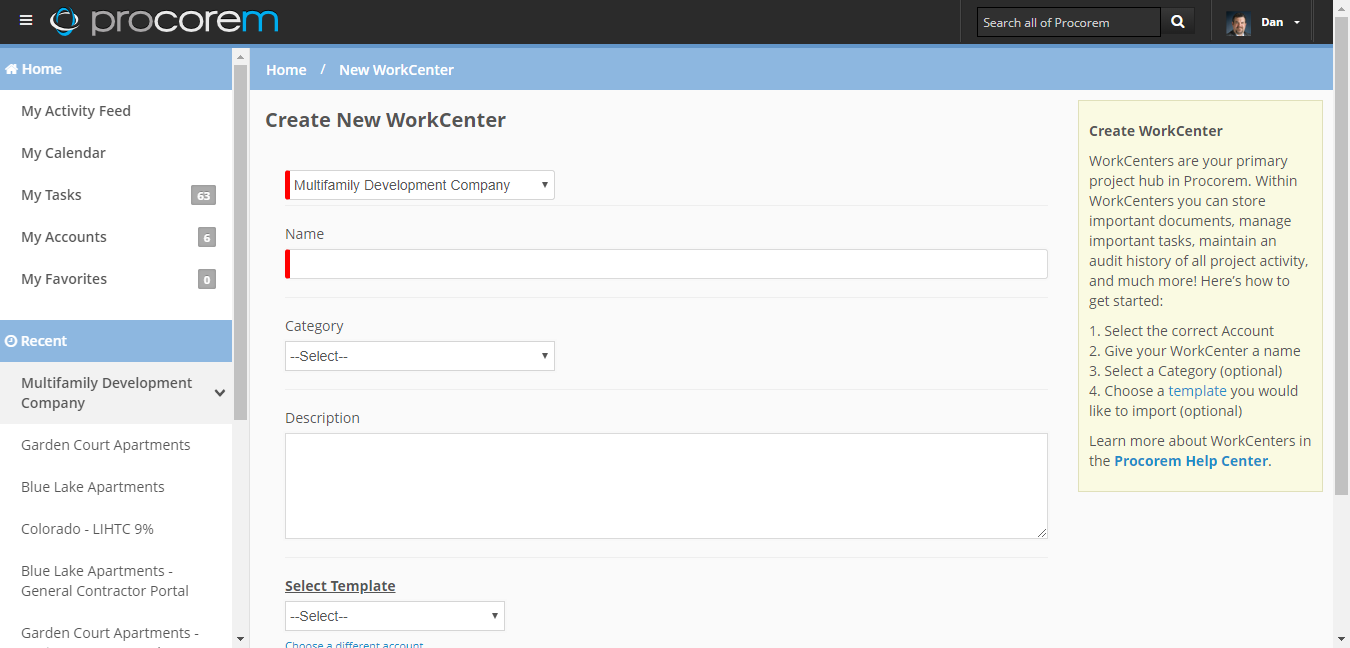Click the template link in the help box

1197,390
